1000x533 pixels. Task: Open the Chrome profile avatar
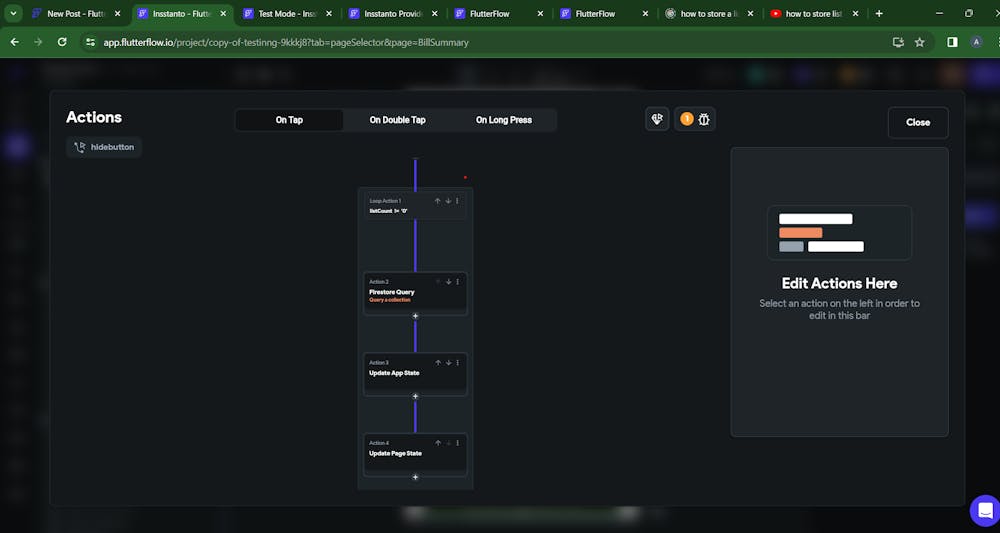(x=976, y=42)
